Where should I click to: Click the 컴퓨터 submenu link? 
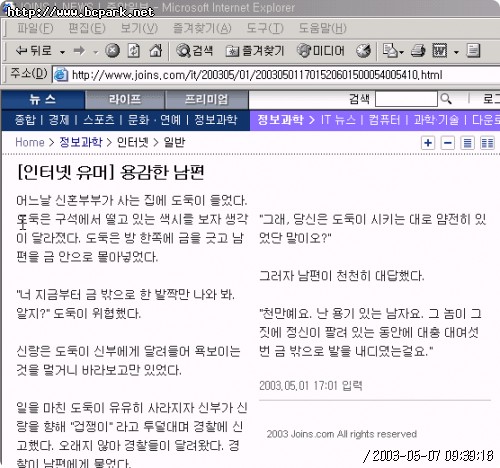click(x=384, y=120)
